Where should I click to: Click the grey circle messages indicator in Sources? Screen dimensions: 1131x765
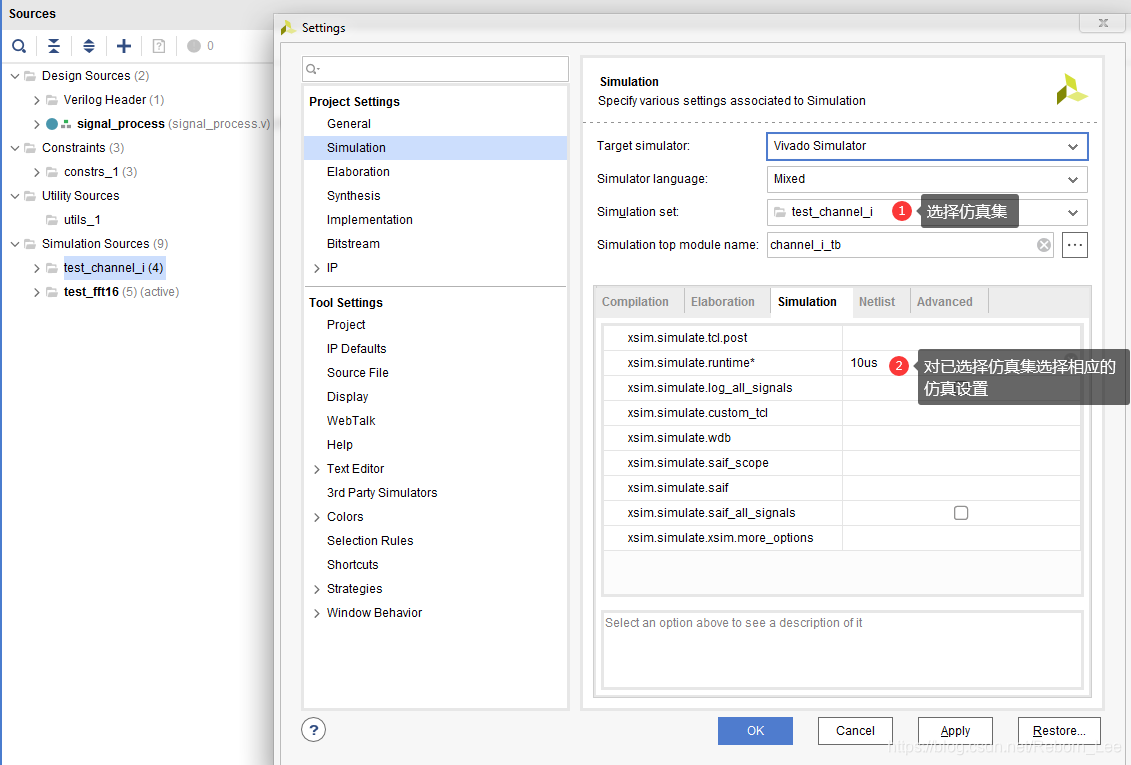point(194,46)
